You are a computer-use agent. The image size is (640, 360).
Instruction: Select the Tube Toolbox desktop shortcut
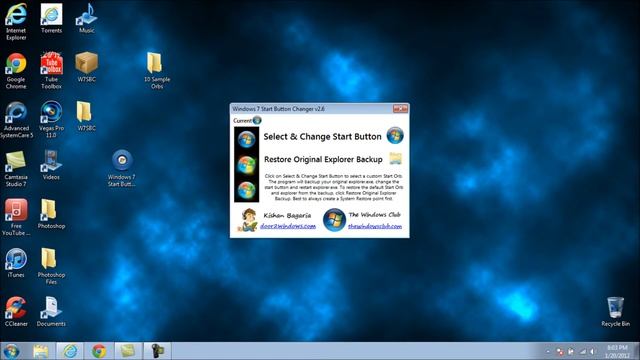[x=51, y=71]
